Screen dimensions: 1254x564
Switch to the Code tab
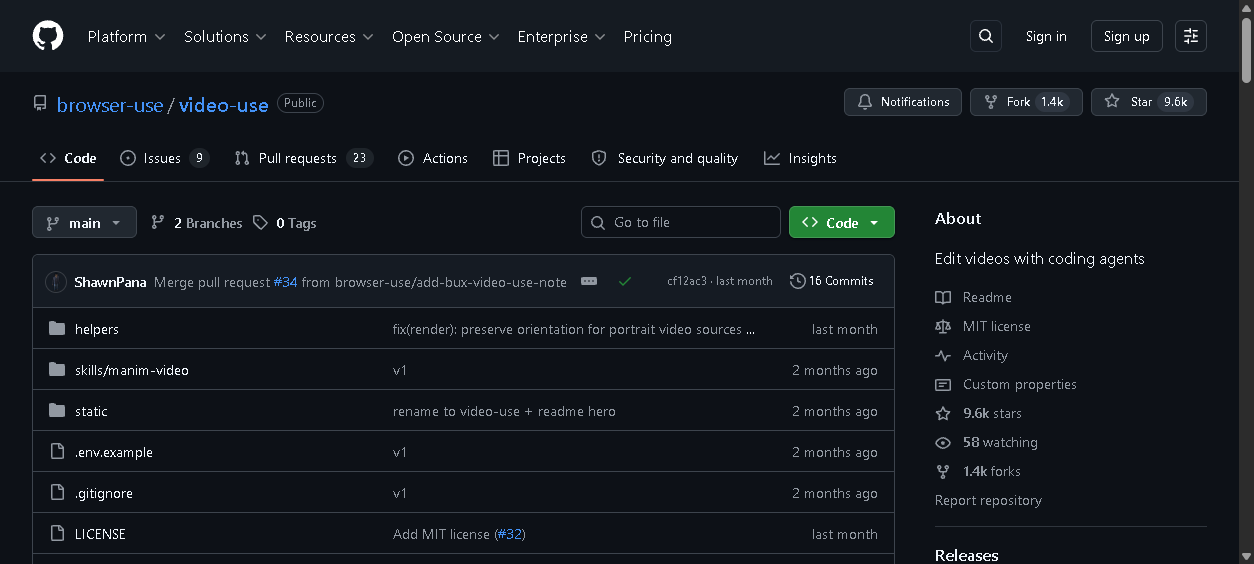[x=68, y=158]
